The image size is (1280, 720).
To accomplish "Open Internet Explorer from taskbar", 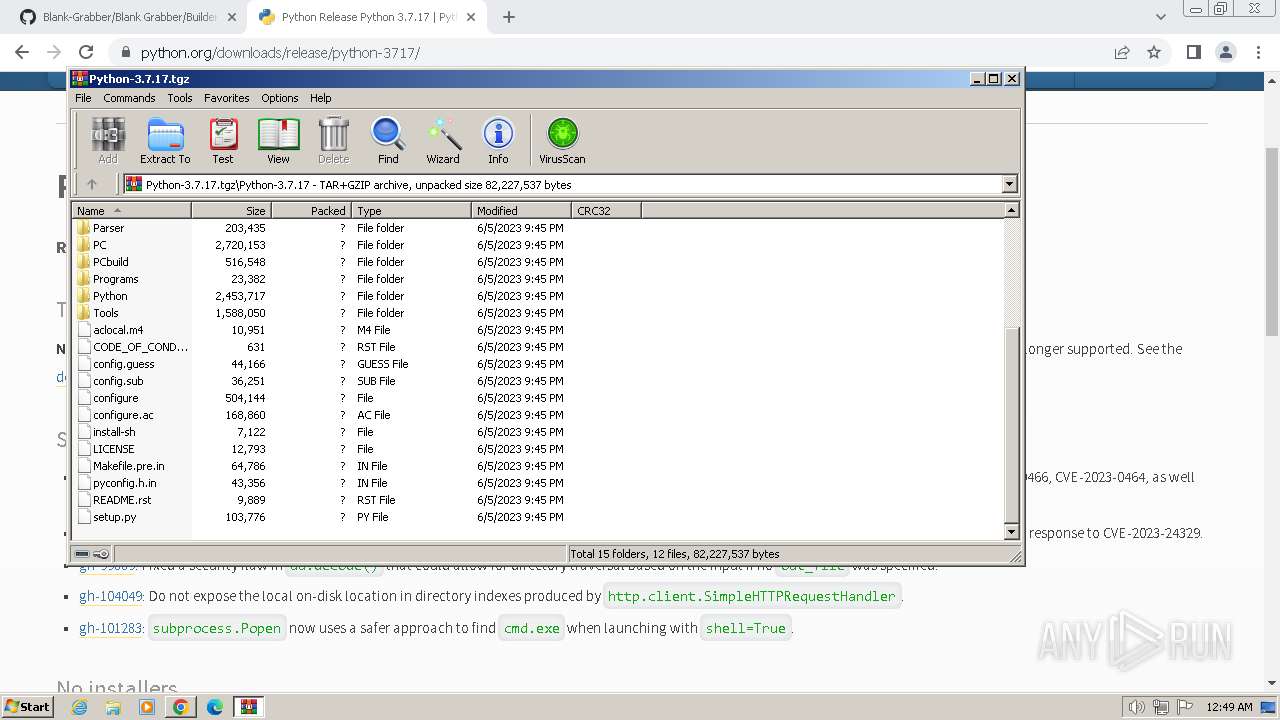I will 79,707.
